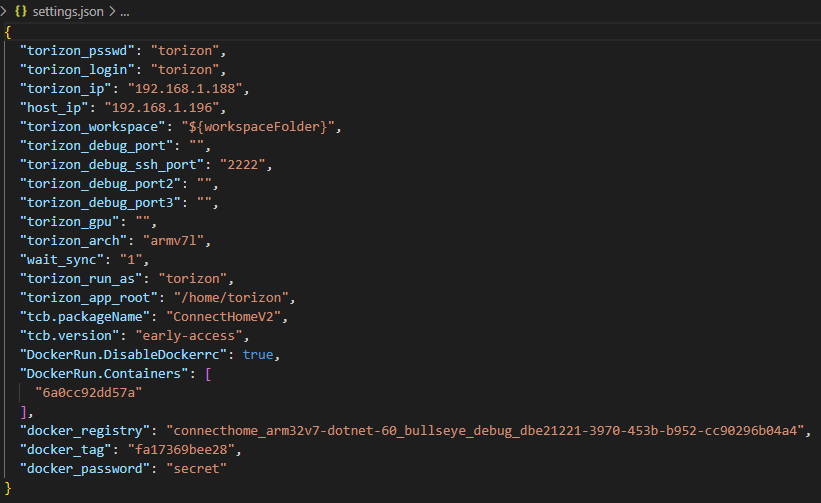This screenshot has width=821, height=503.
Task: Click the torizon_arch value armv7l
Action: 173,241
